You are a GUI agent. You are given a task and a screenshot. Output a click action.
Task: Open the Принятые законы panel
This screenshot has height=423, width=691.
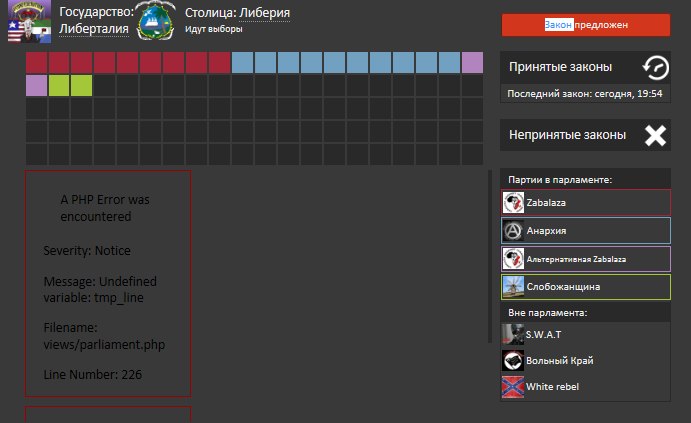pyautogui.click(x=585, y=67)
